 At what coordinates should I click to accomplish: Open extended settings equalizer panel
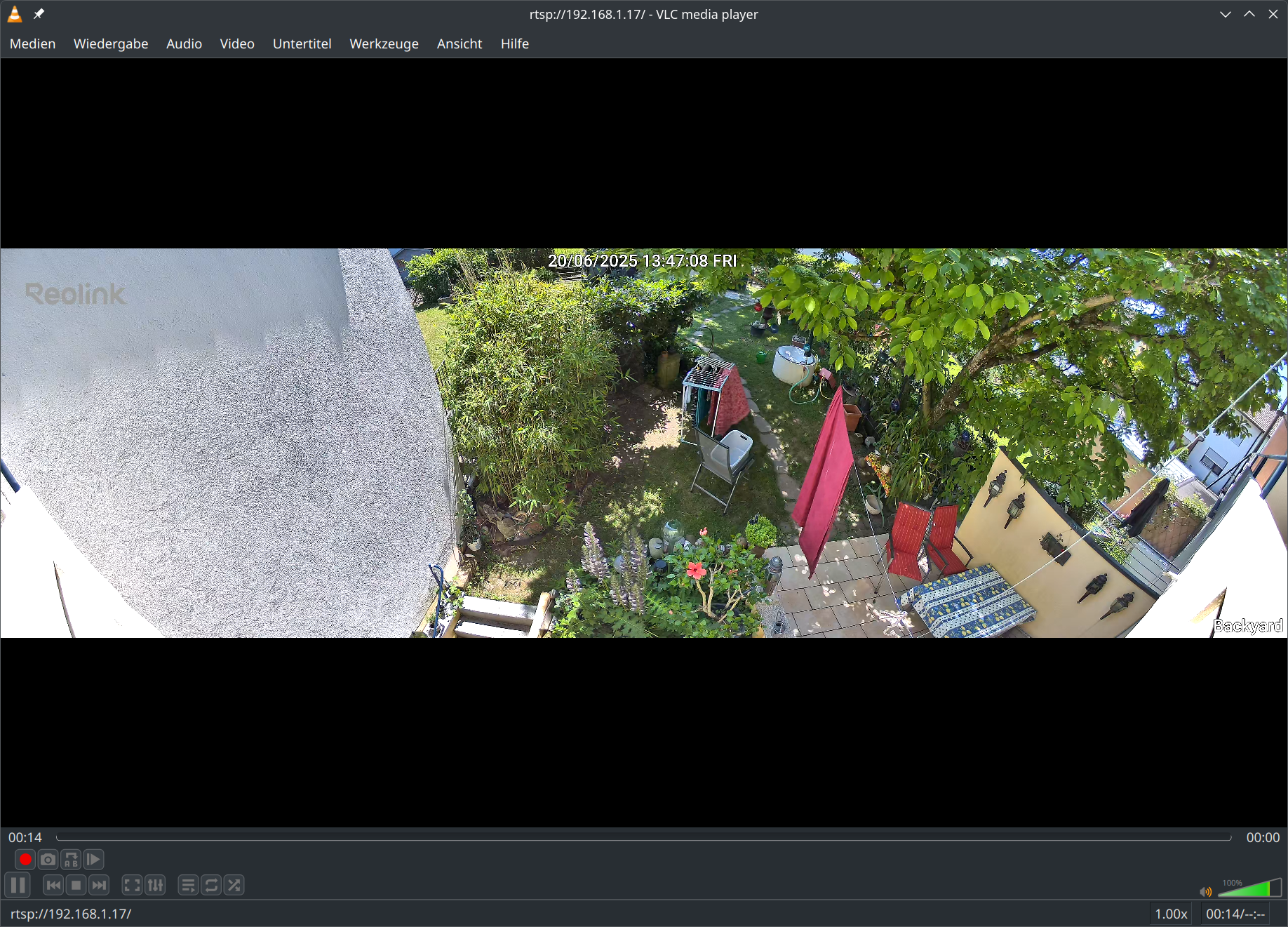point(155,886)
